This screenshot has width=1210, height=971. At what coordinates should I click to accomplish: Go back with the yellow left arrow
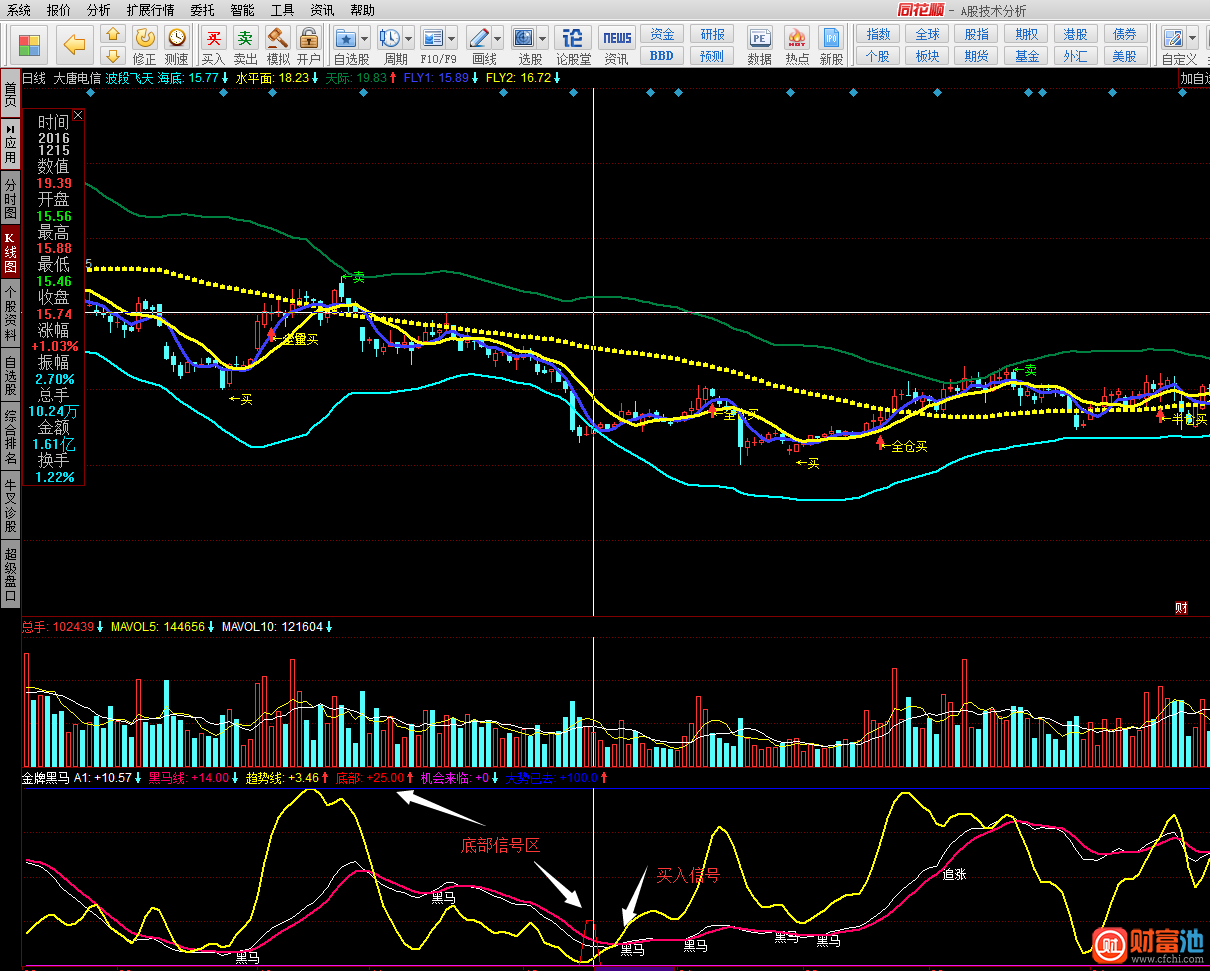[x=74, y=44]
